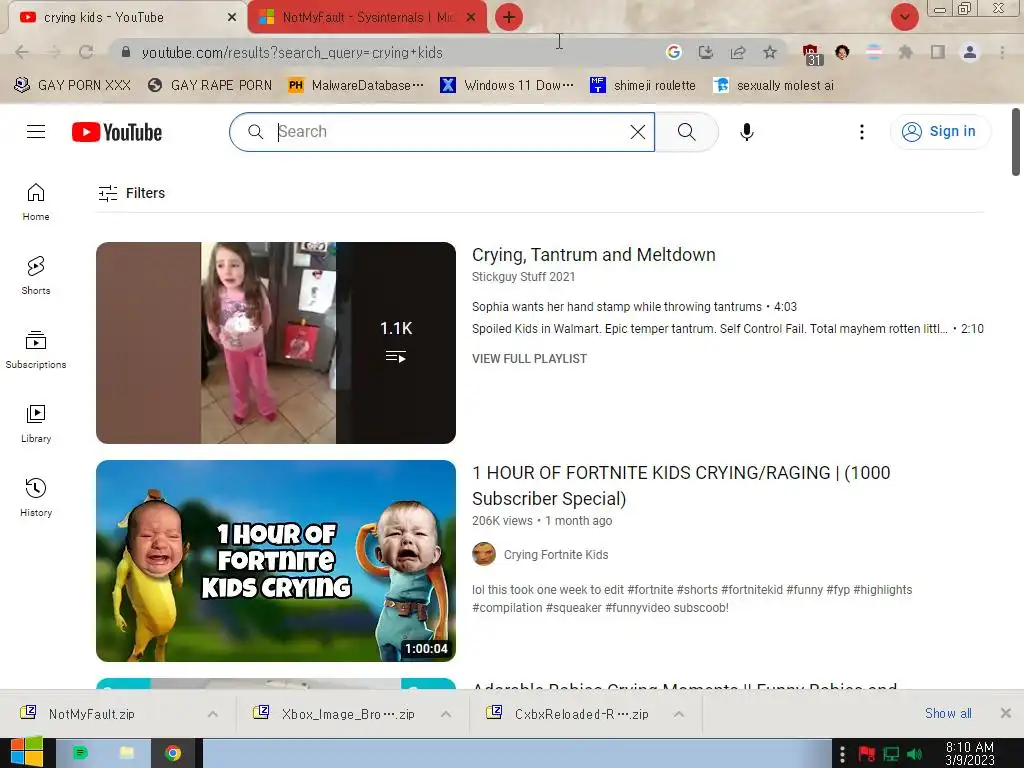The width and height of the screenshot is (1024, 768).
Task: Open the browser side panel
Action: point(938,52)
